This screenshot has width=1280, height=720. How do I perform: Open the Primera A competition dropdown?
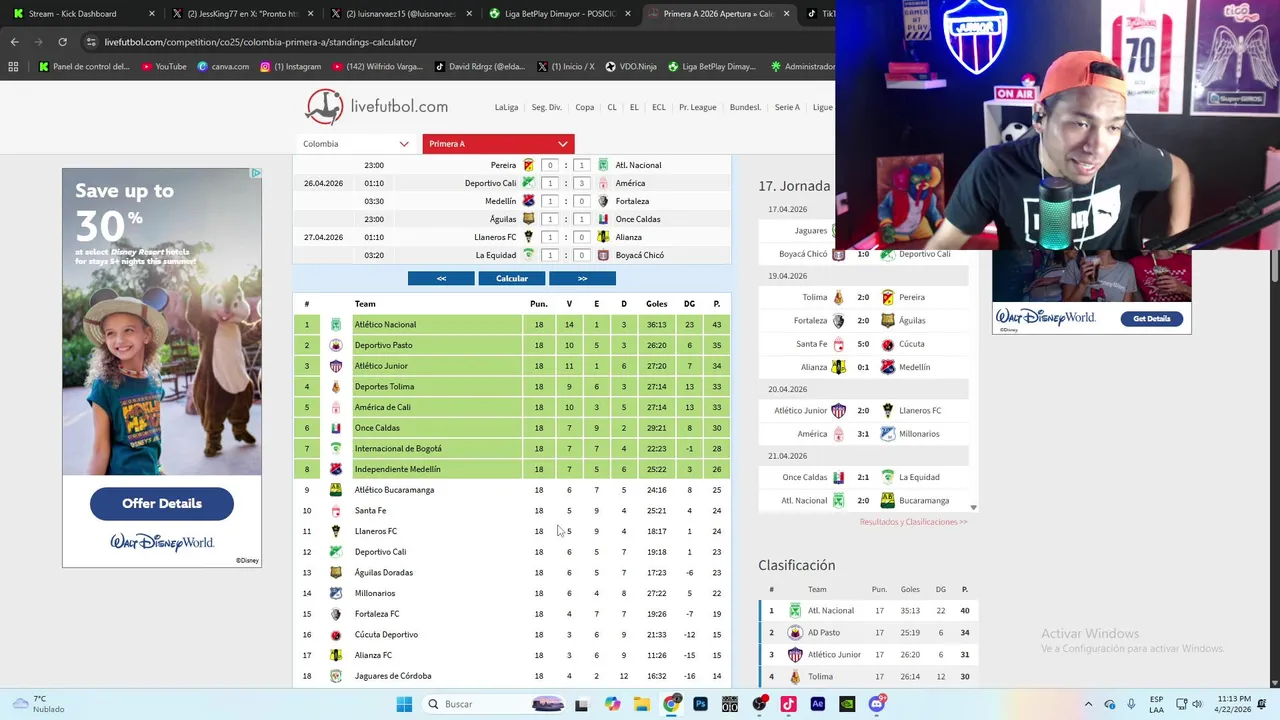[x=498, y=144]
